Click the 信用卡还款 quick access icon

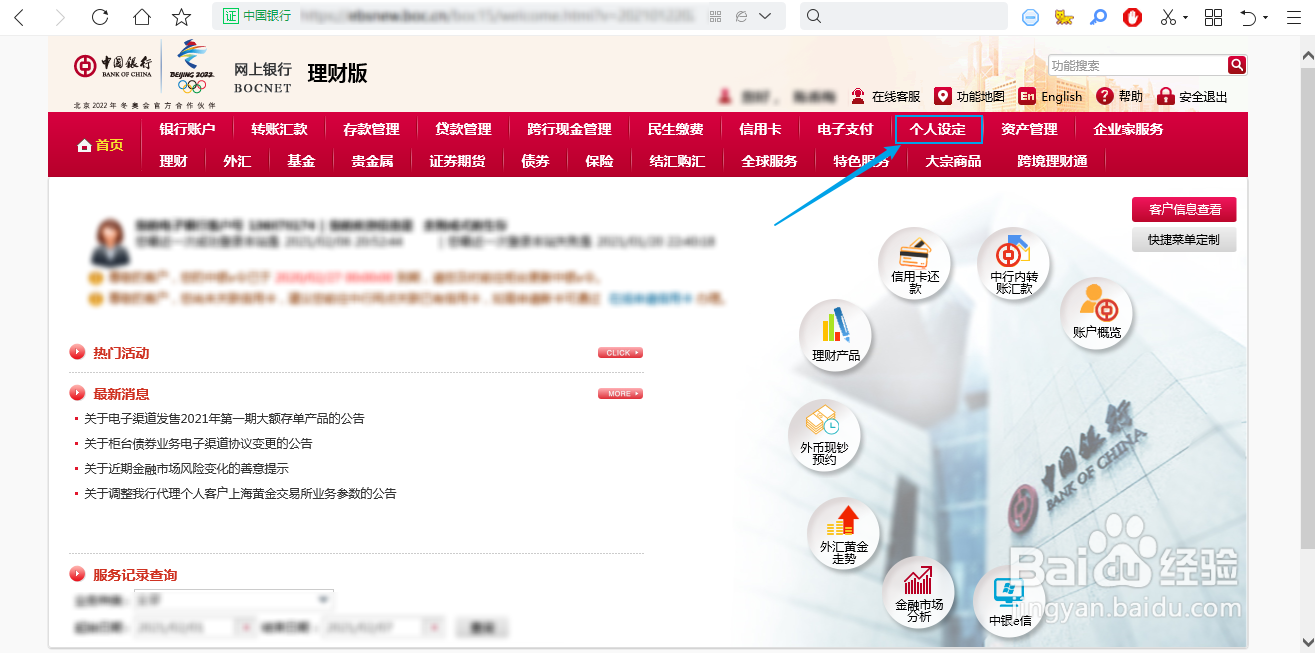[x=915, y=264]
